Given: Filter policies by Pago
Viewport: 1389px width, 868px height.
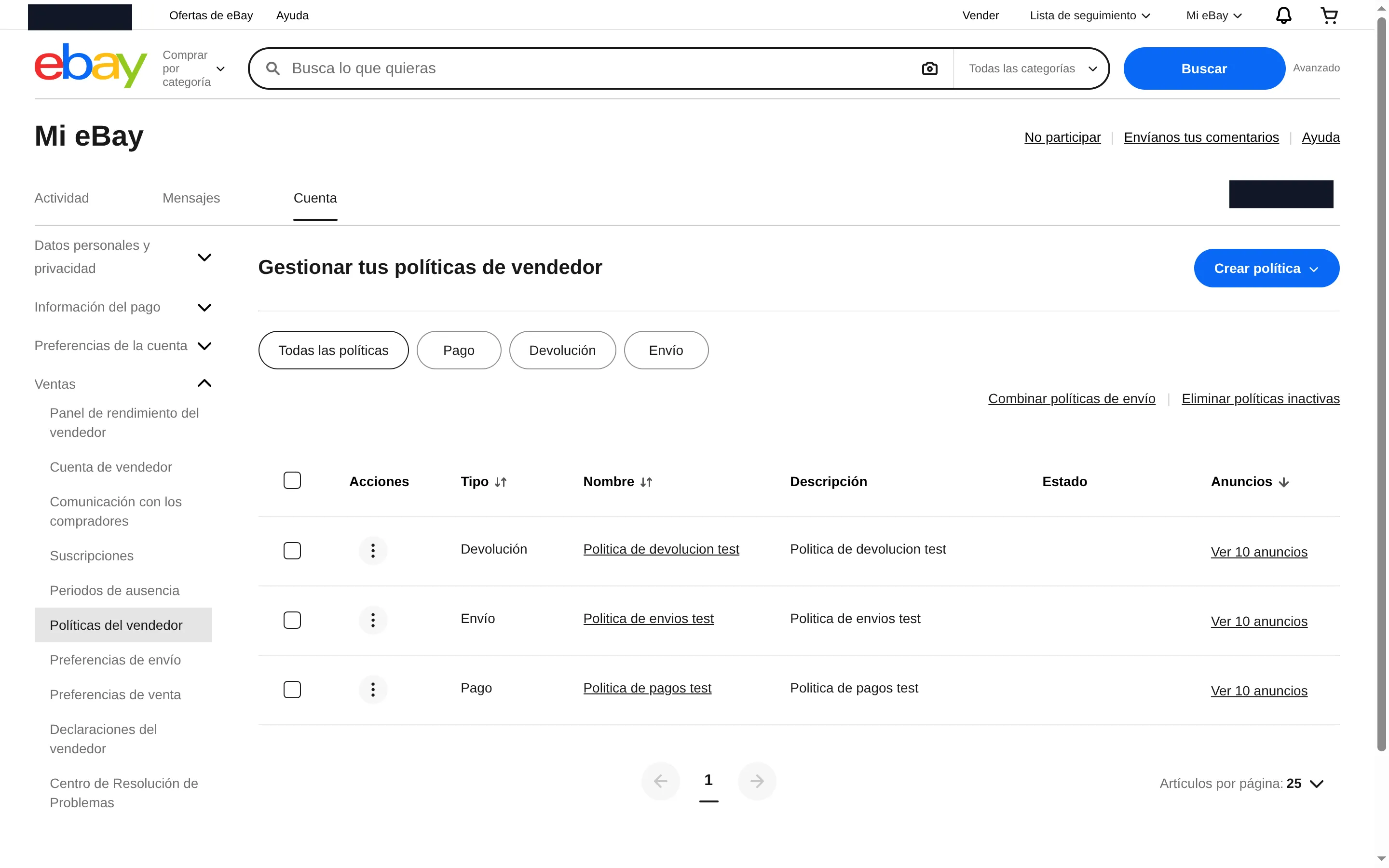Looking at the screenshot, I should (x=459, y=350).
